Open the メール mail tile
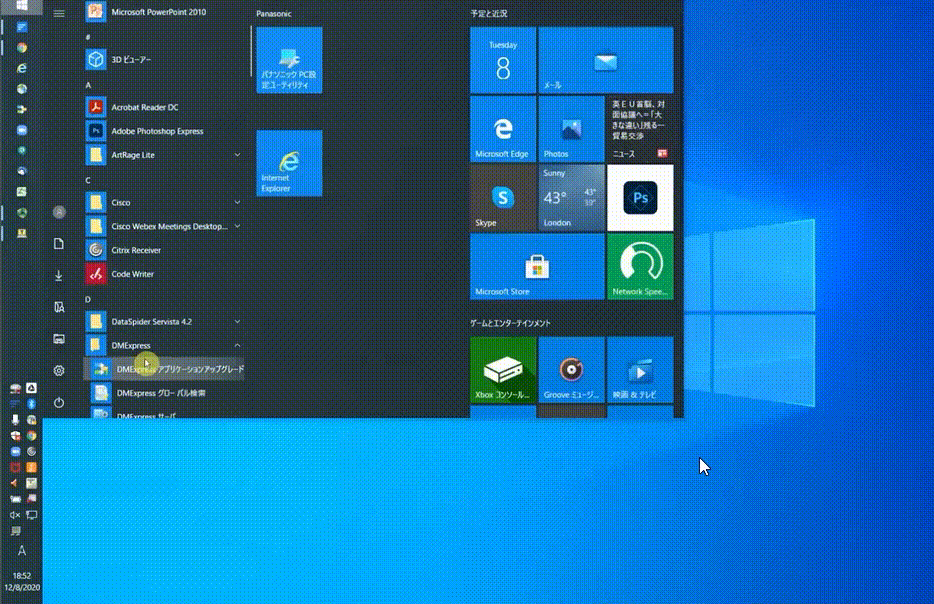The width and height of the screenshot is (934, 604). click(606, 60)
